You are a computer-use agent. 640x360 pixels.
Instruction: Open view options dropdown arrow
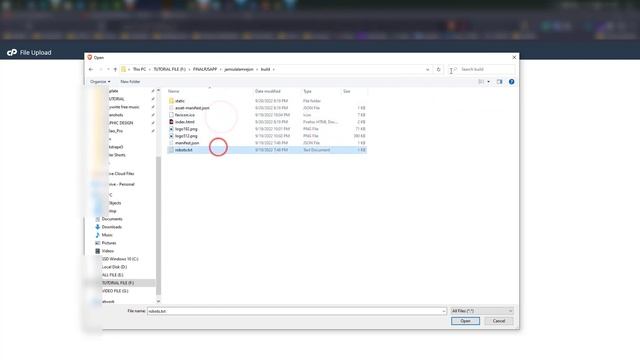488,82
